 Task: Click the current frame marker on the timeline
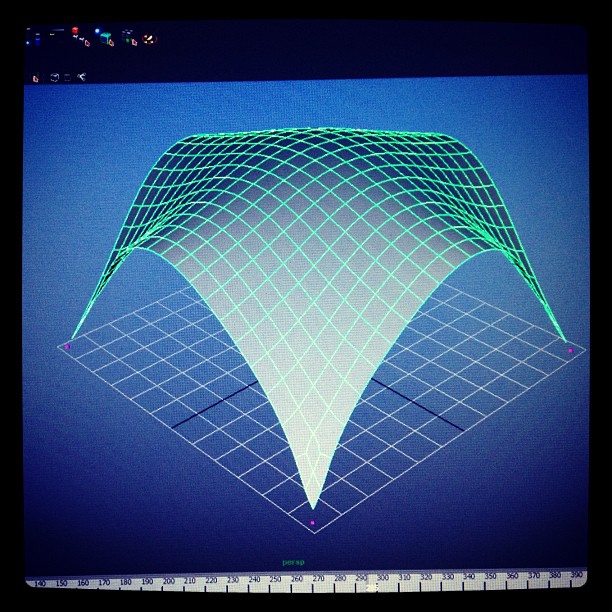[x=372, y=586]
